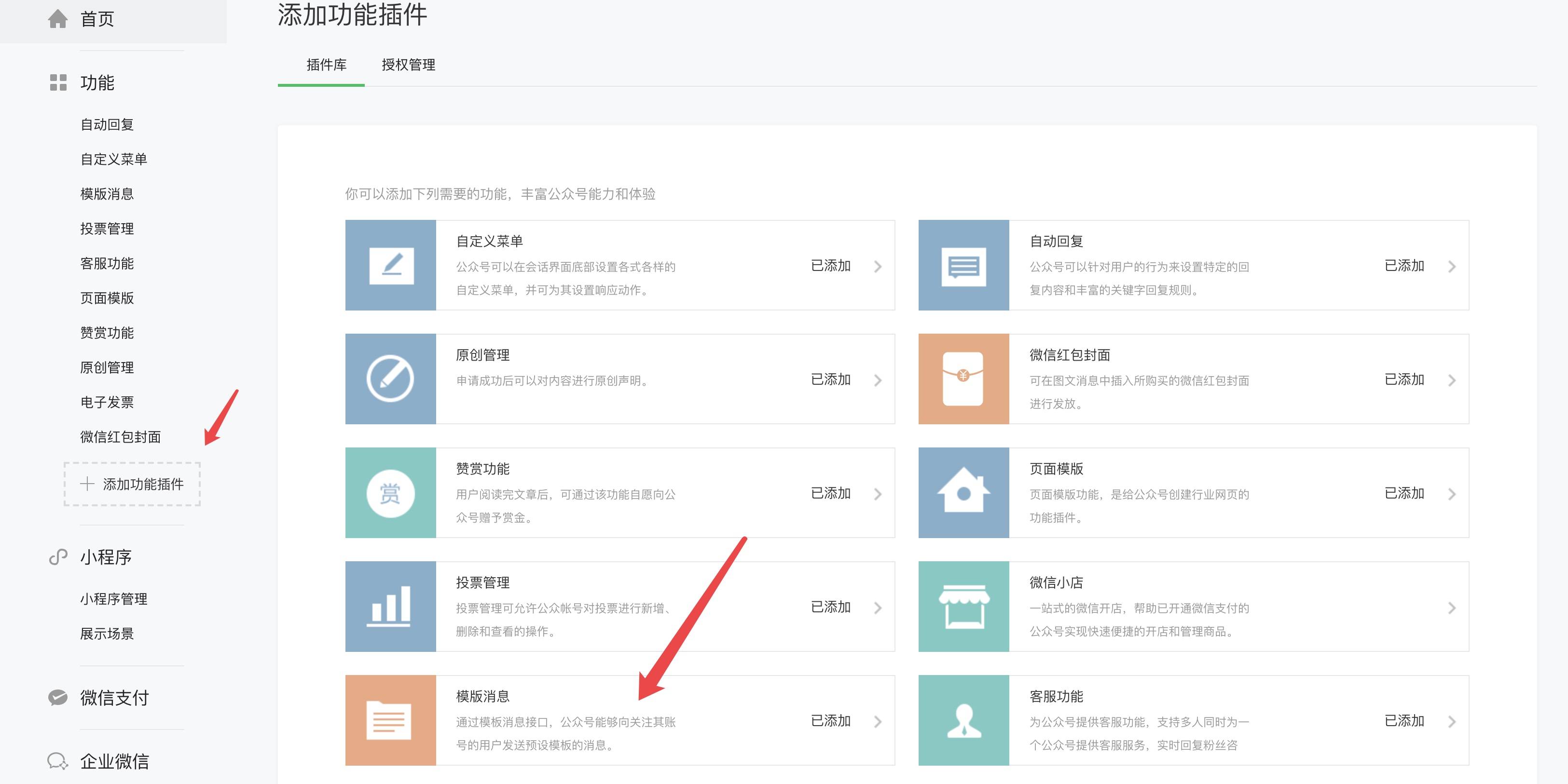Switch to the 授权管理 tab
The image size is (1568, 784).
pyautogui.click(x=410, y=64)
